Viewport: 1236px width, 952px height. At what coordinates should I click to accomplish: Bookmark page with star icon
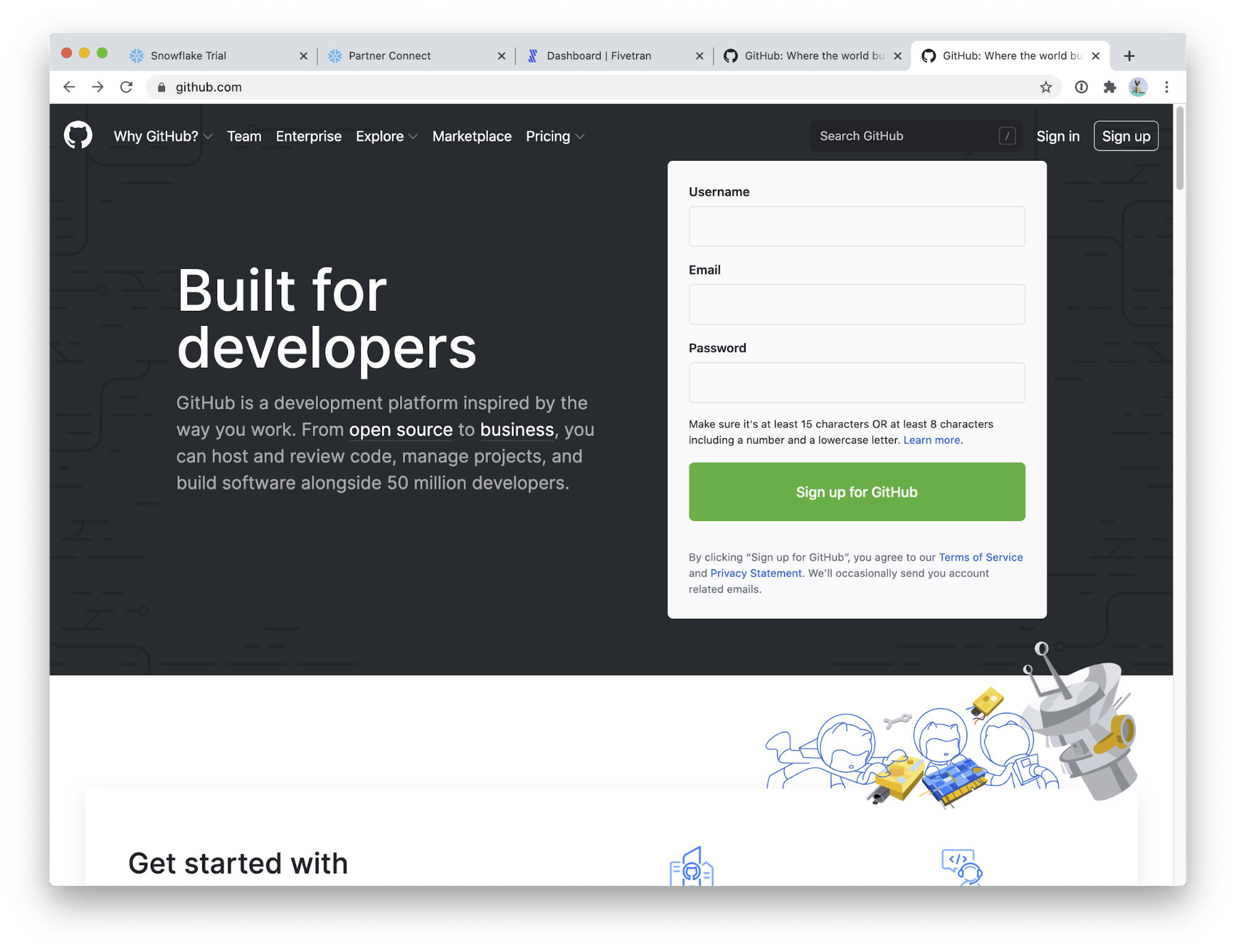[1046, 87]
